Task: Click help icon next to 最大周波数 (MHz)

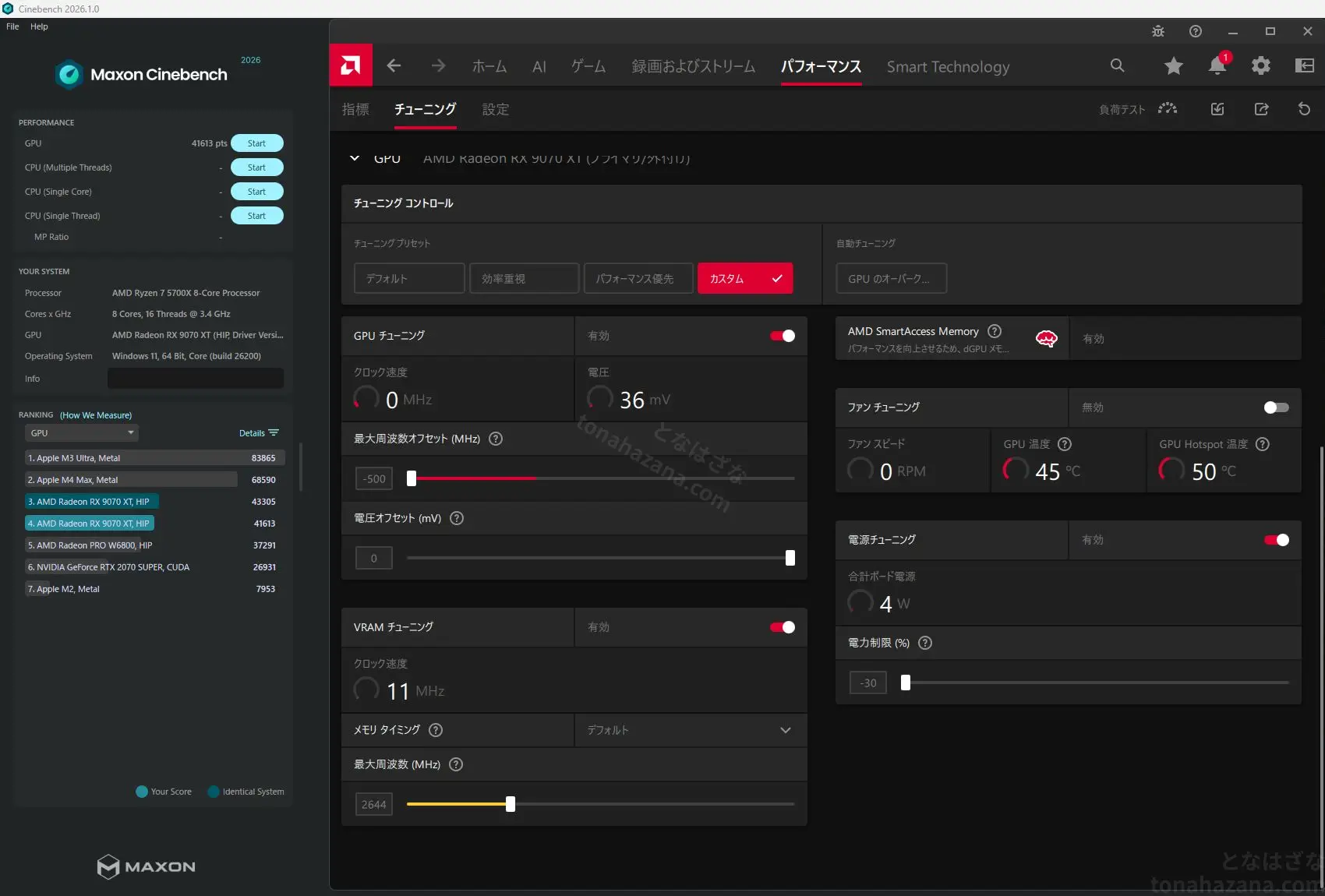Action: tap(456, 764)
